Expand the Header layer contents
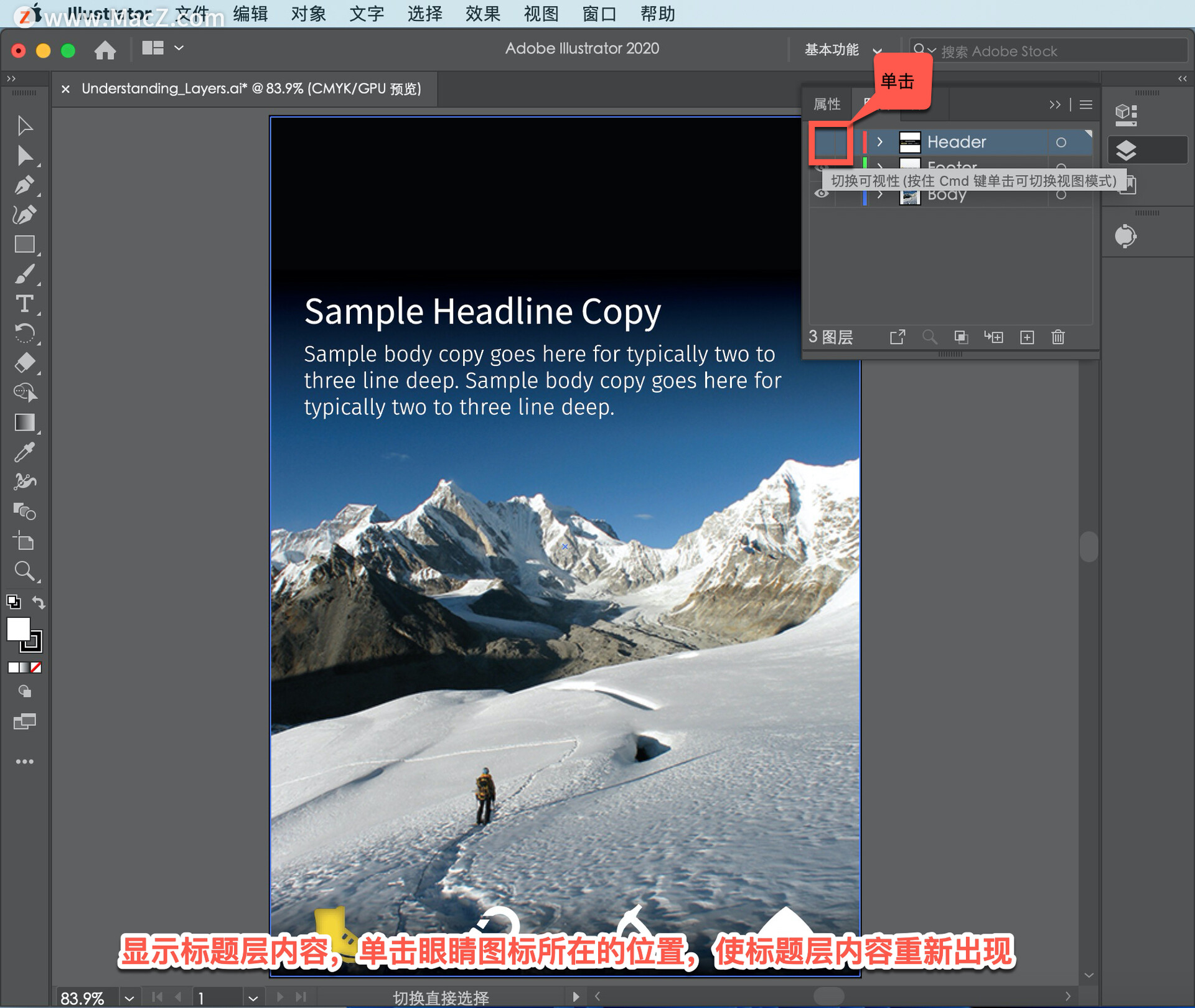Viewport: 1195px width, 1008px height. point(879,142)
